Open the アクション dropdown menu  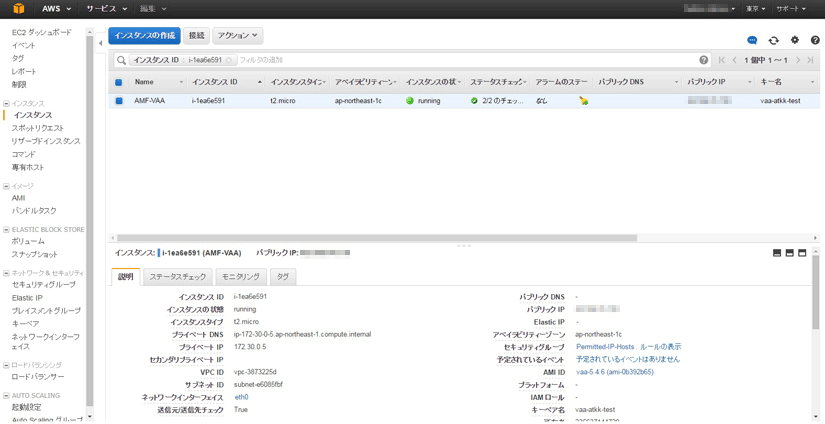click(237, 36)
